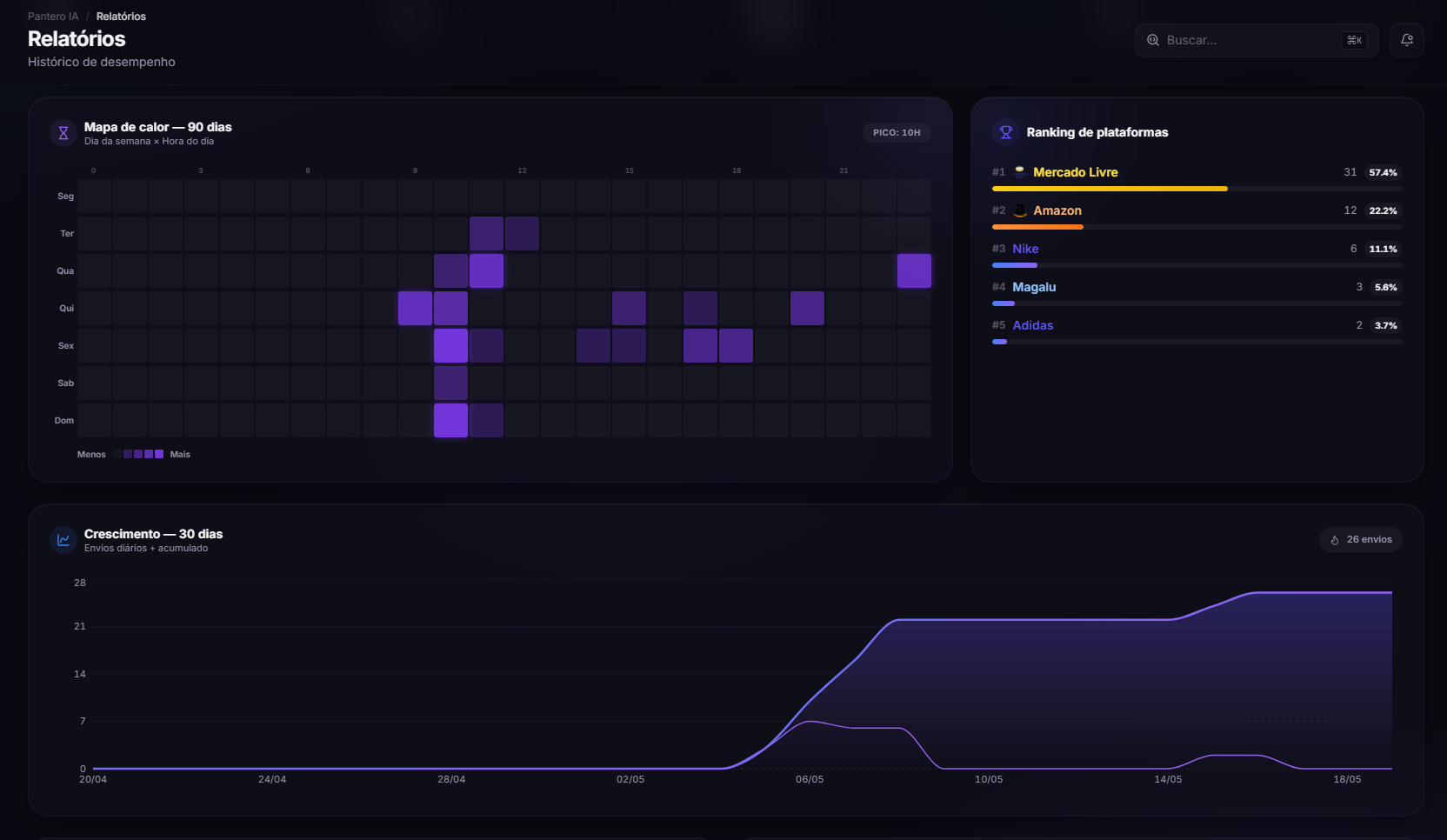This screenshot has width=1447, height=840.
Task: Click the Mapa de calor — 90 dias title
Action: point(158,127)
